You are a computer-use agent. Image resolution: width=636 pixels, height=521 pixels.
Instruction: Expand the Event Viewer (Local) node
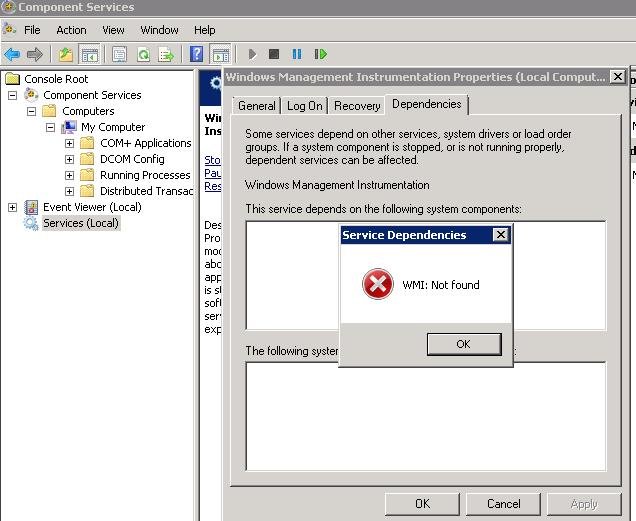(x=13, y=207)
